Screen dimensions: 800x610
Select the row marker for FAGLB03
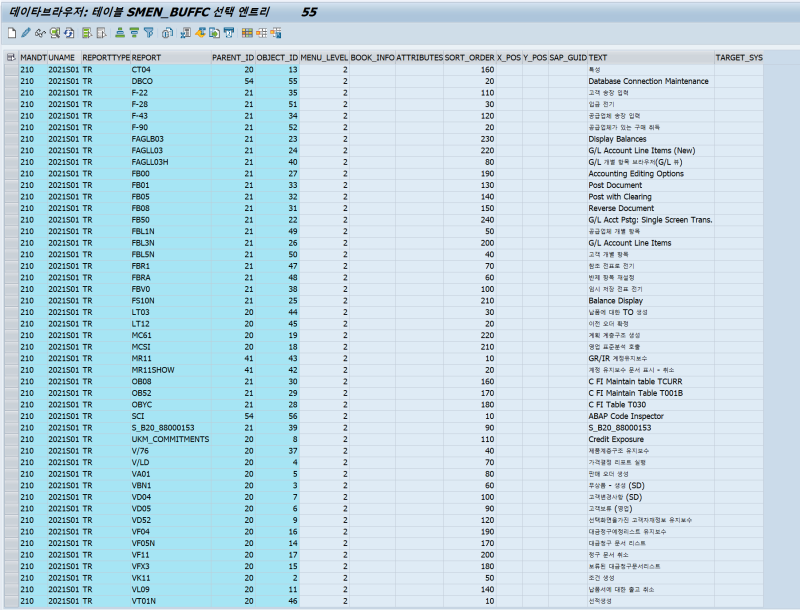[x=11, y=139]
